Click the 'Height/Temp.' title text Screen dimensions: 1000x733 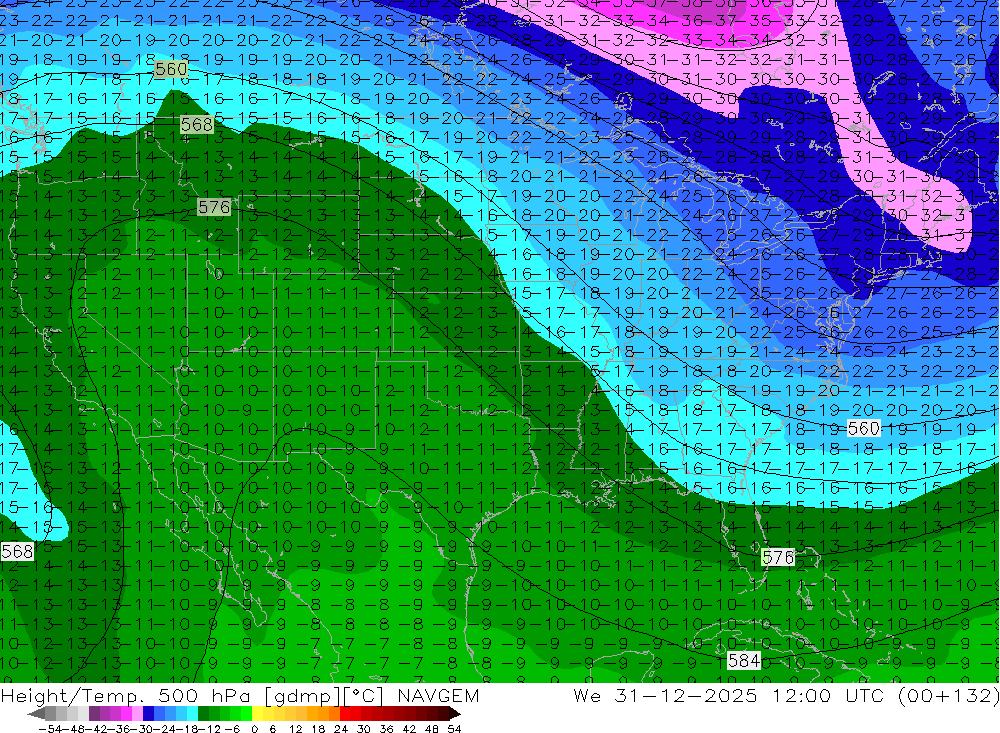(72, 696)
